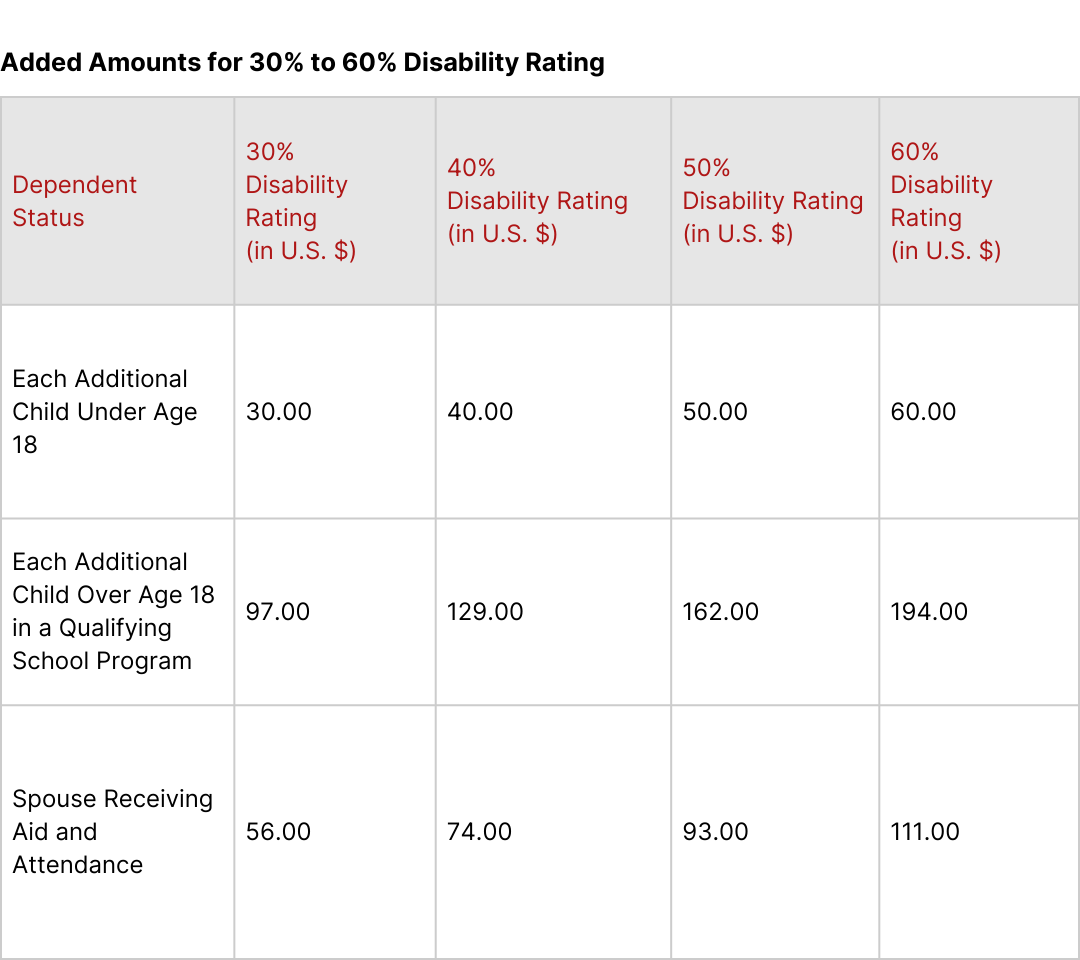Select the 'Each Additional Child Under Age 18' row label
Viewport: 1080px width, 960px height.
tap(105, 412)
